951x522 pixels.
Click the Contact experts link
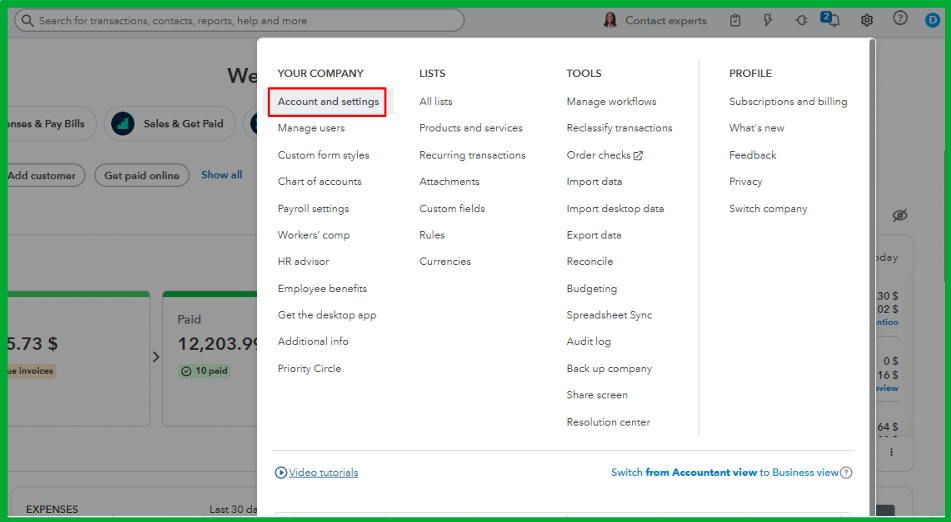pos(665,21)
